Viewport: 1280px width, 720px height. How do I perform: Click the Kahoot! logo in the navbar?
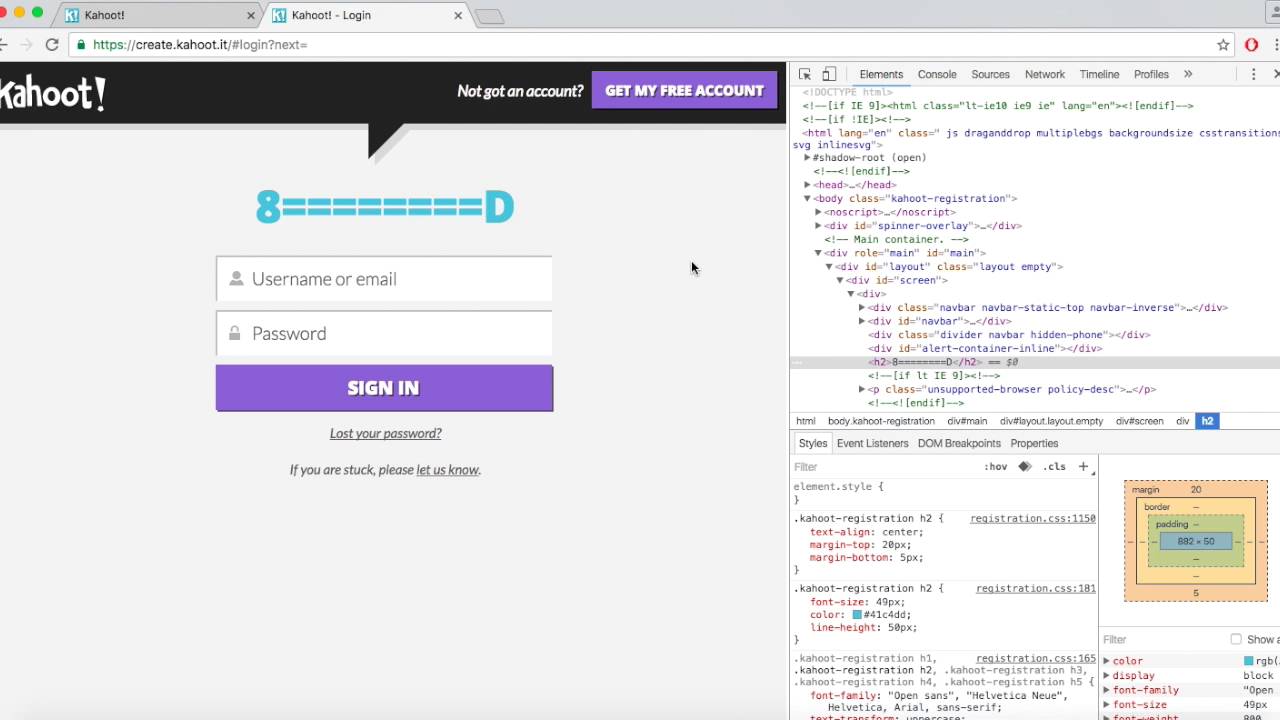52,93
